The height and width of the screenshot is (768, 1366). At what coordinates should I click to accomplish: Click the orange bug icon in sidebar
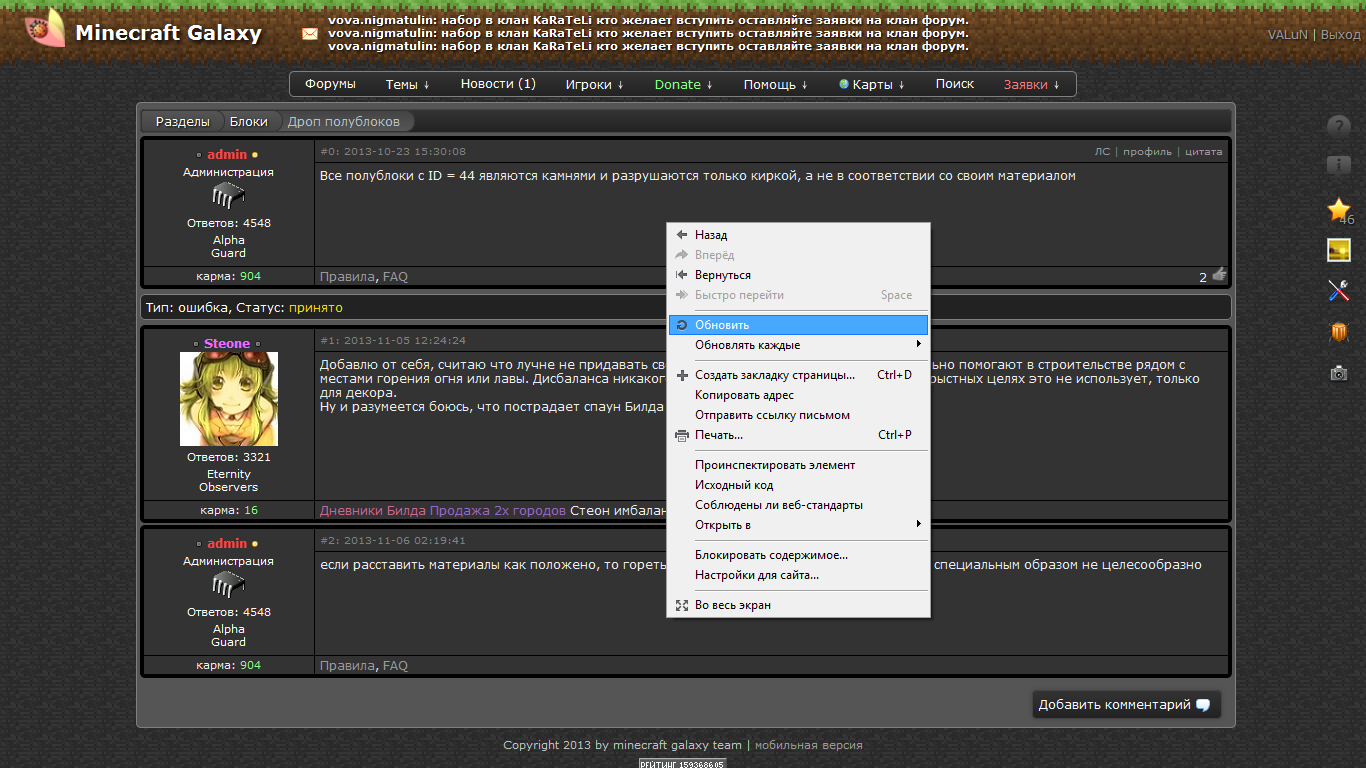click(x=1339, y=331)
